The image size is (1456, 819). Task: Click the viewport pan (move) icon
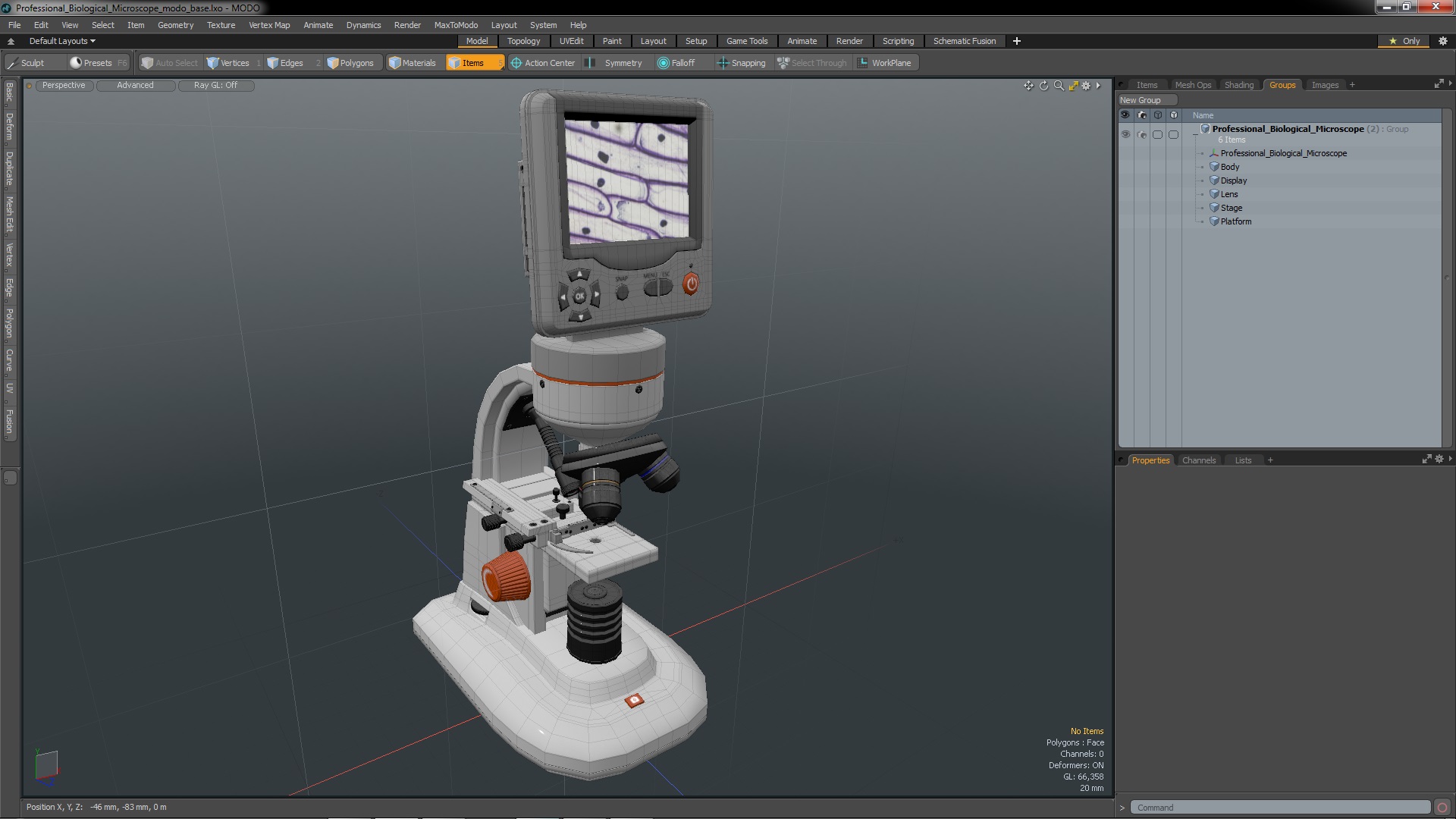(1028, 86)
